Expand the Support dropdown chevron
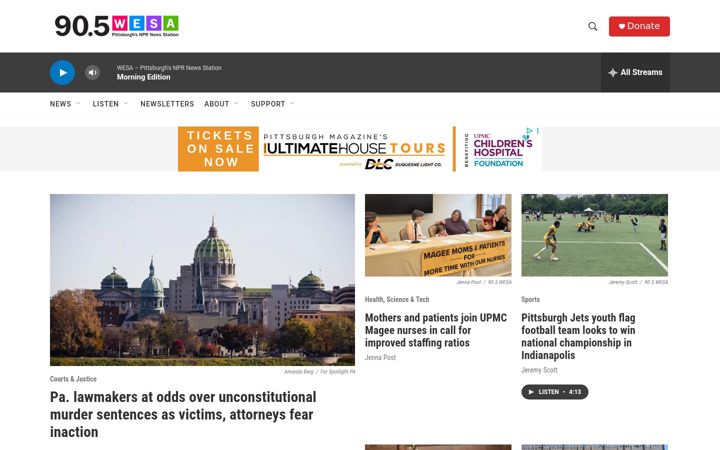 coord(292,104)
